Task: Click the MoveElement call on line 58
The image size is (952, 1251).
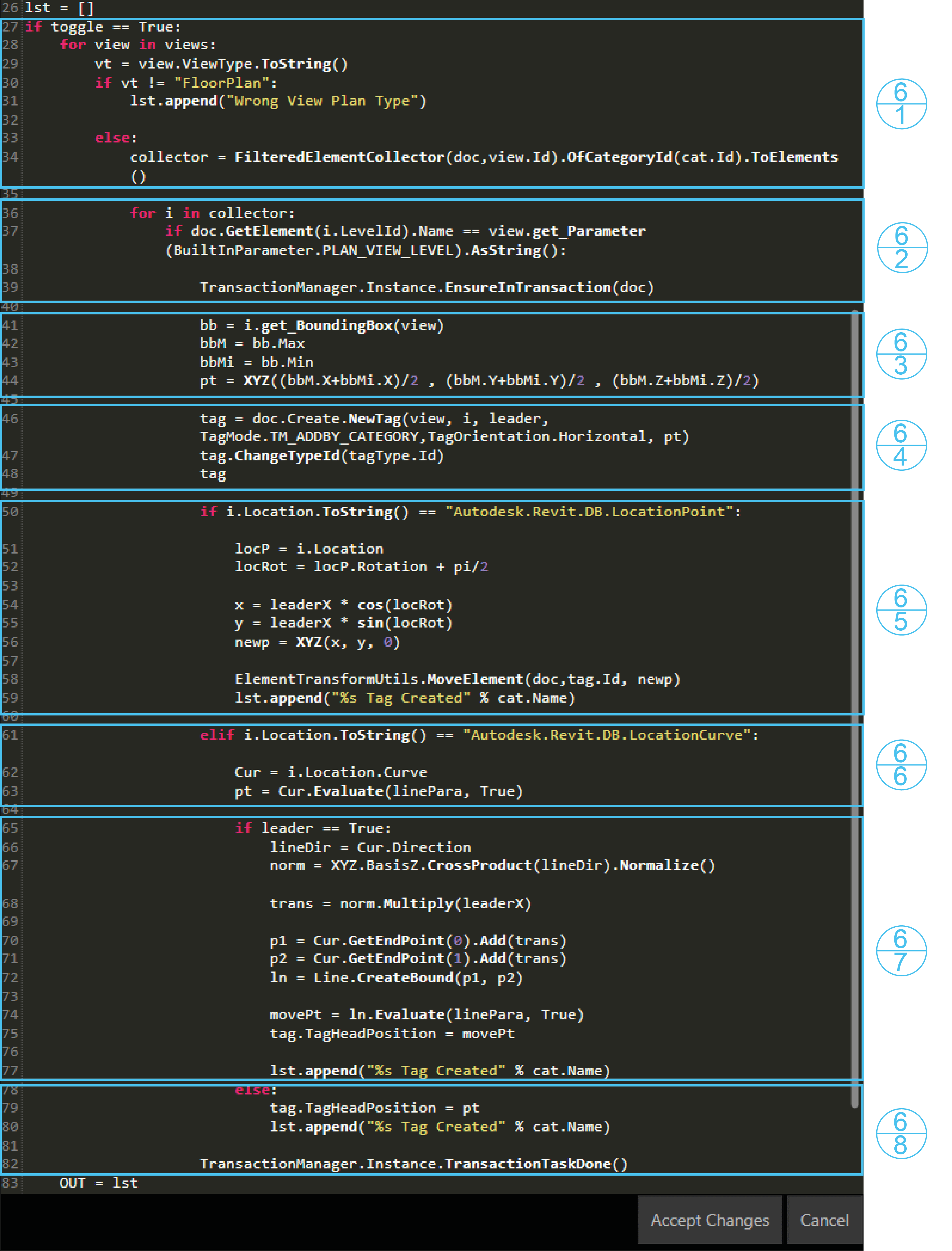Action: point(475,679)
